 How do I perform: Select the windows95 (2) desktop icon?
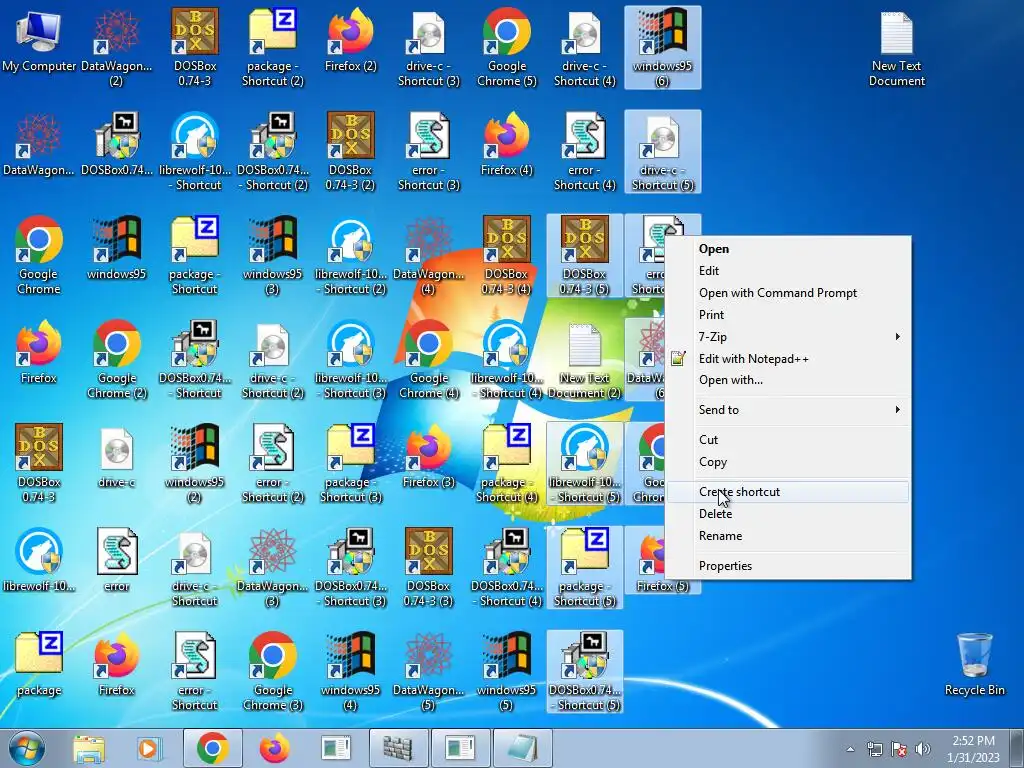tap(195, 463)
